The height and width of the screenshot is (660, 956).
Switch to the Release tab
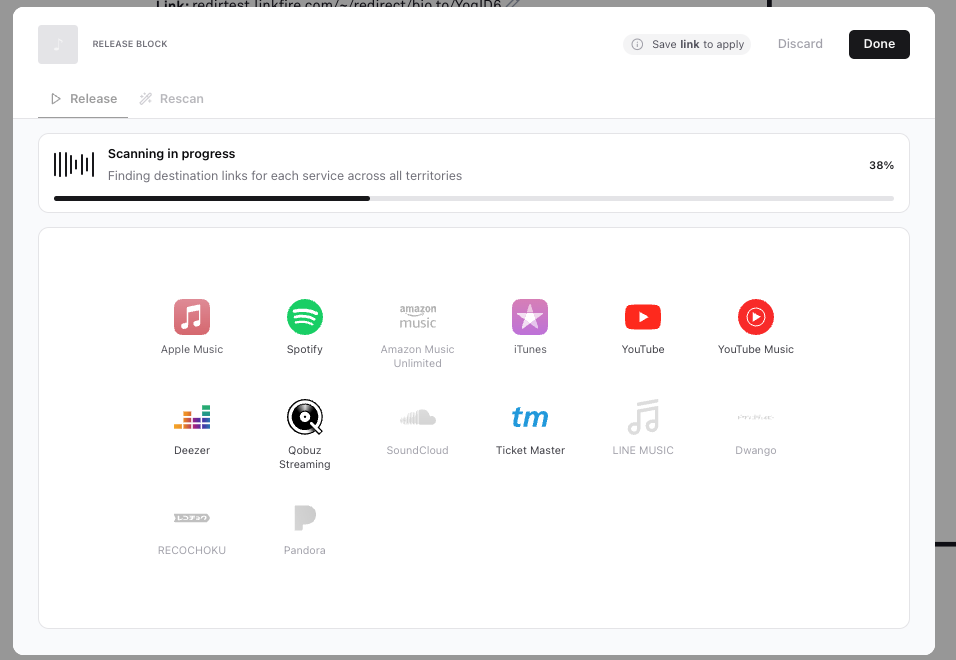coord(83,99)
